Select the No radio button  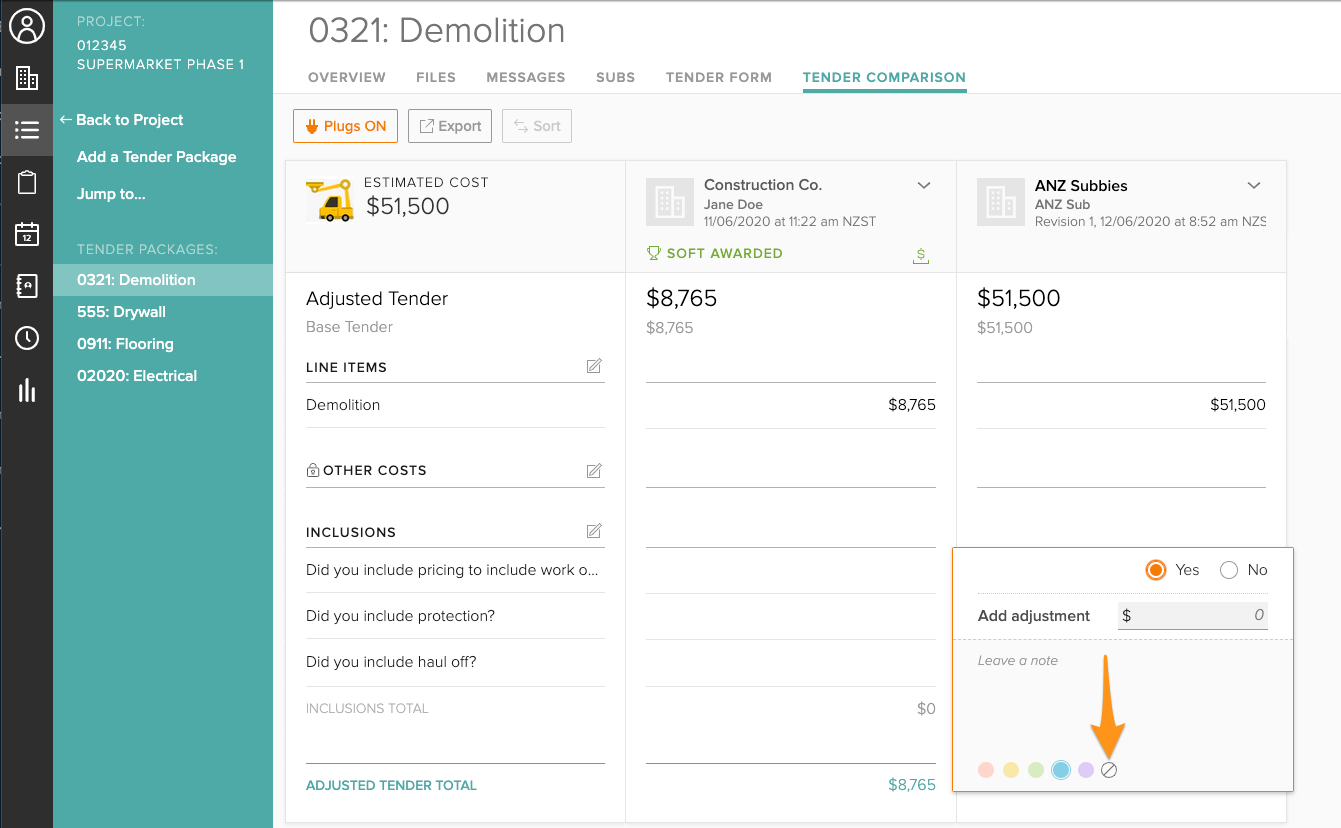(1229, 570)
